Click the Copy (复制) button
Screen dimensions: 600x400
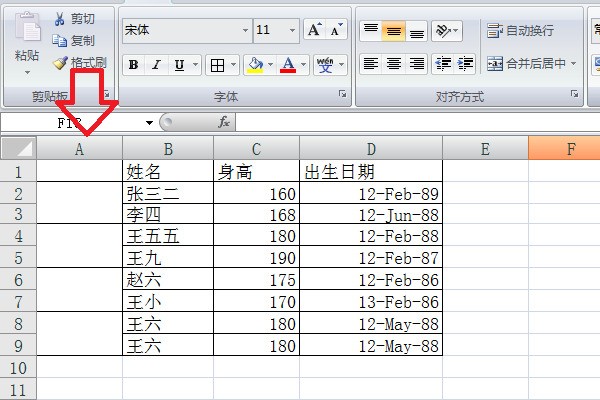tap(73, 40)
